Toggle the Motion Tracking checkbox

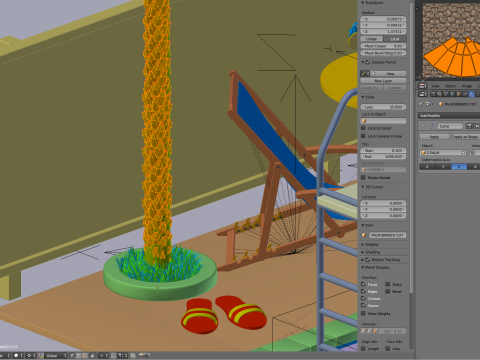(x=368, y=260)
